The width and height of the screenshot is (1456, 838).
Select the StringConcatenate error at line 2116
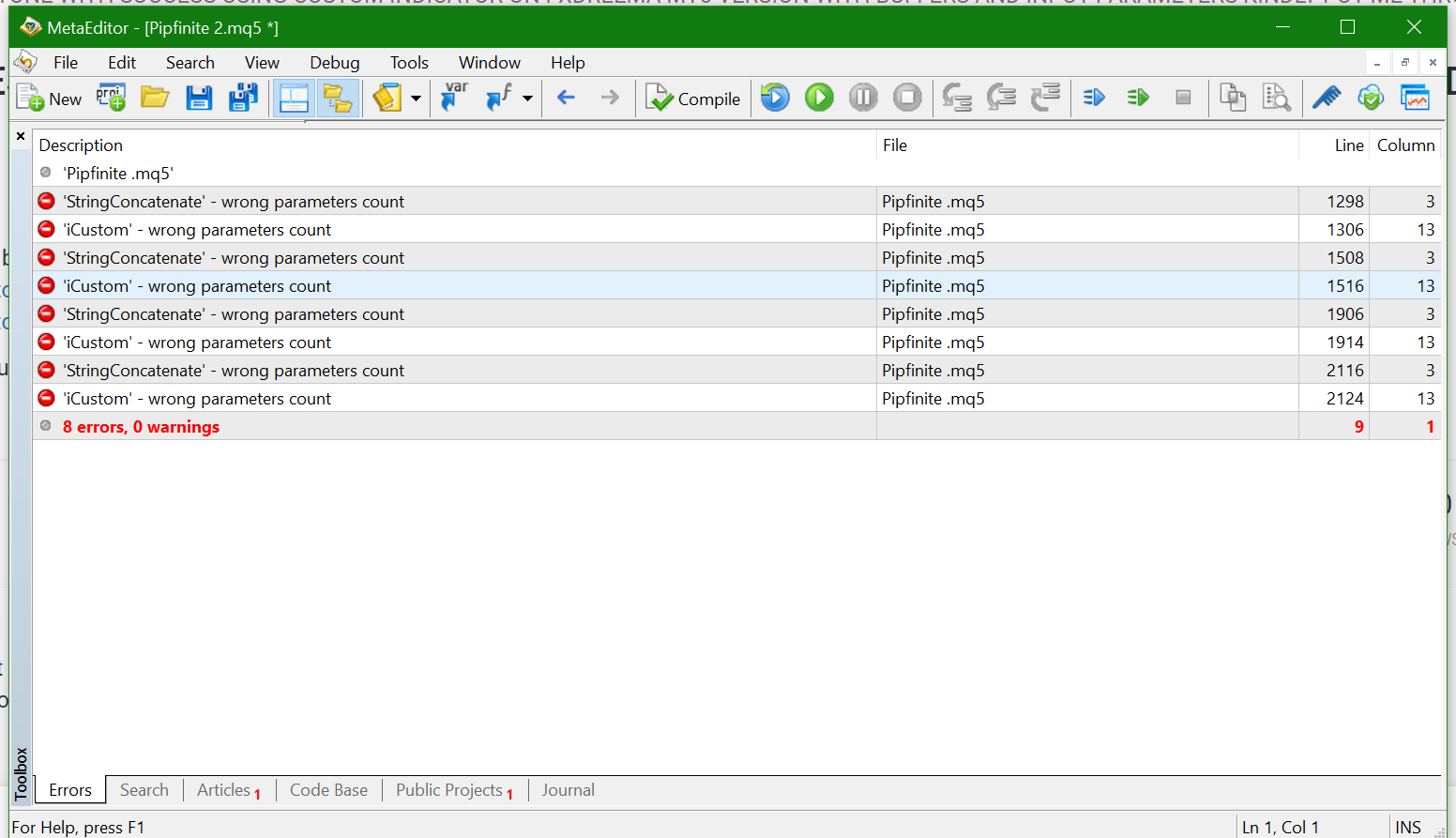pos(736,371)
